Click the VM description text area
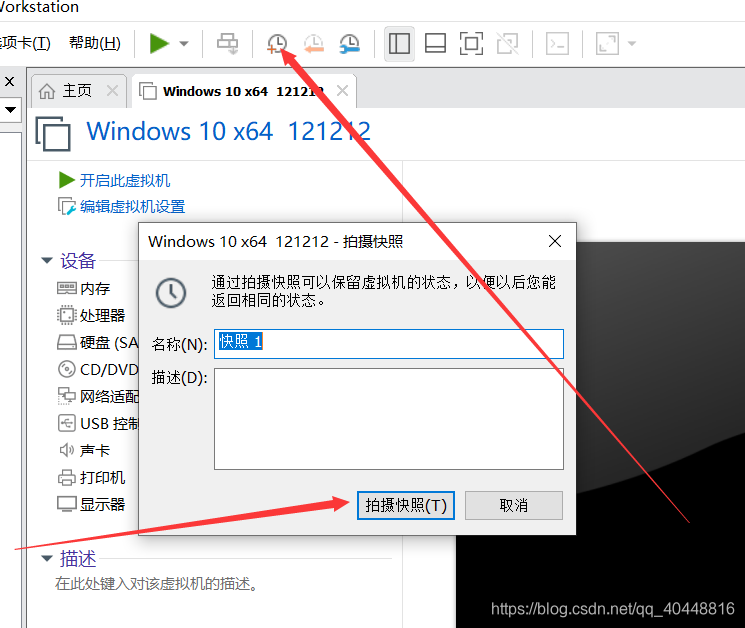The image size is (745, 628). [x=157, y=583]
